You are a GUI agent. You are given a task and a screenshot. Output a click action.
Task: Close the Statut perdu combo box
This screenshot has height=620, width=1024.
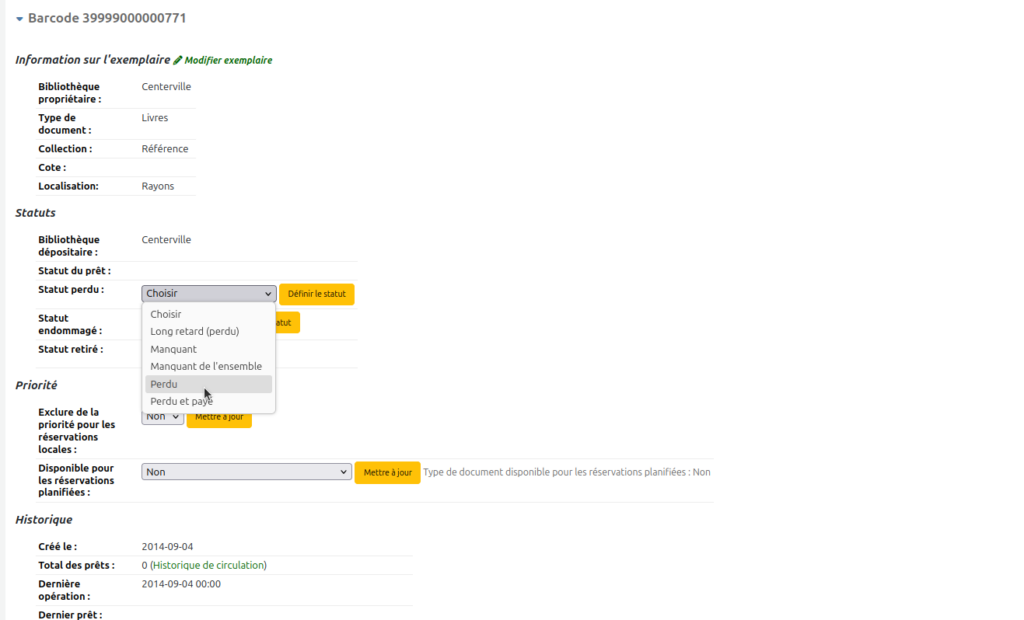pos(208,294)
